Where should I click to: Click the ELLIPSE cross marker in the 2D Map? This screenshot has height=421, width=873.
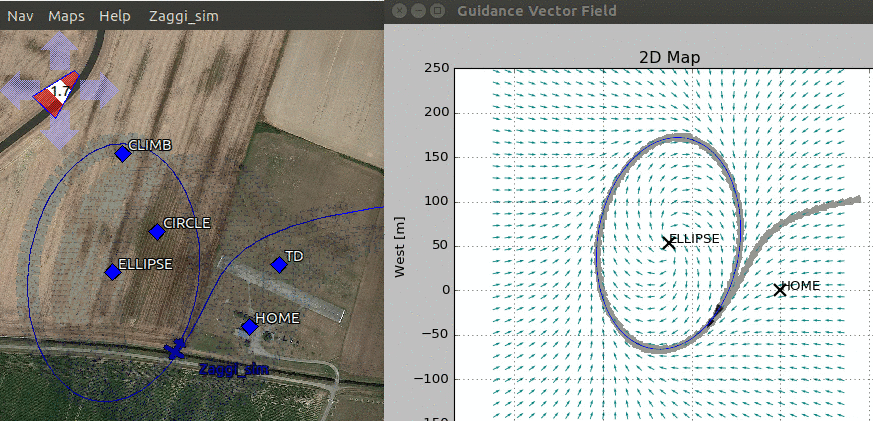pos(669,242)
